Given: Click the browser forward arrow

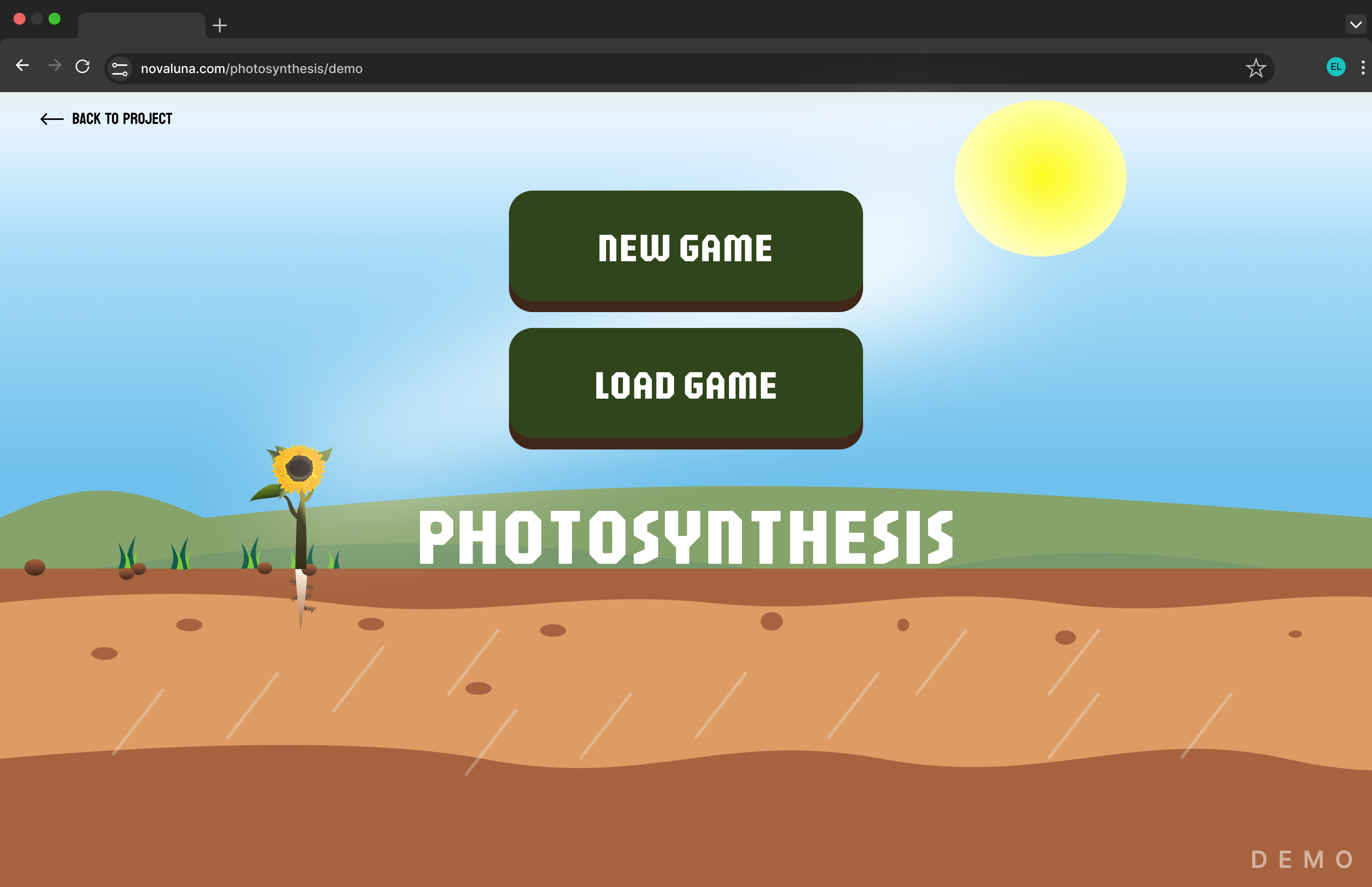Looking at the screenshot, I should [55, 66].
